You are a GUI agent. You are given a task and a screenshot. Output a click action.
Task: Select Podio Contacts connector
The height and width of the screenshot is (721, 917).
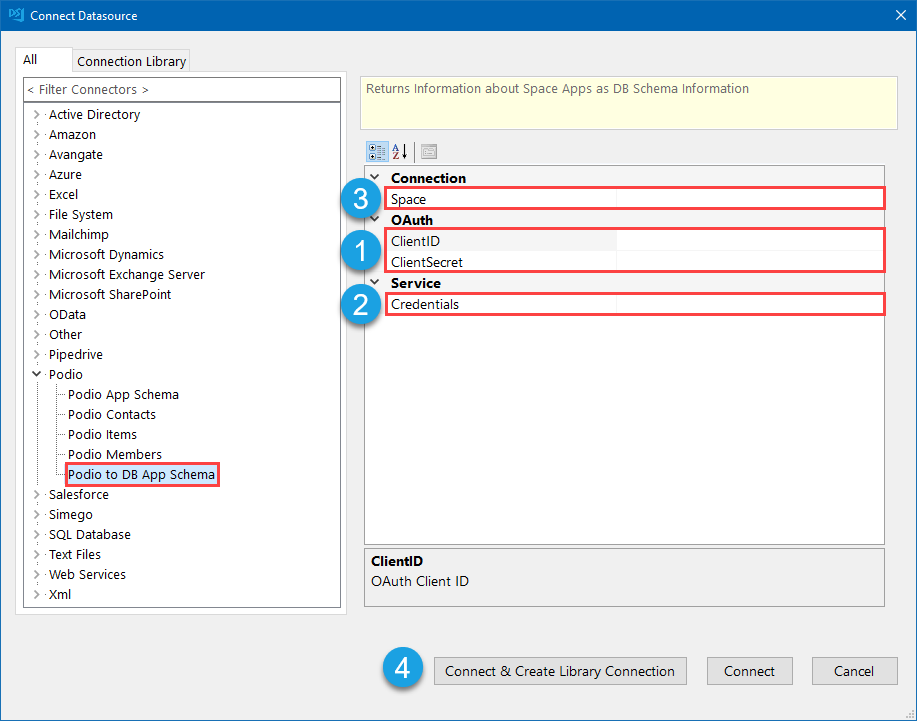[x=112, y=415]
